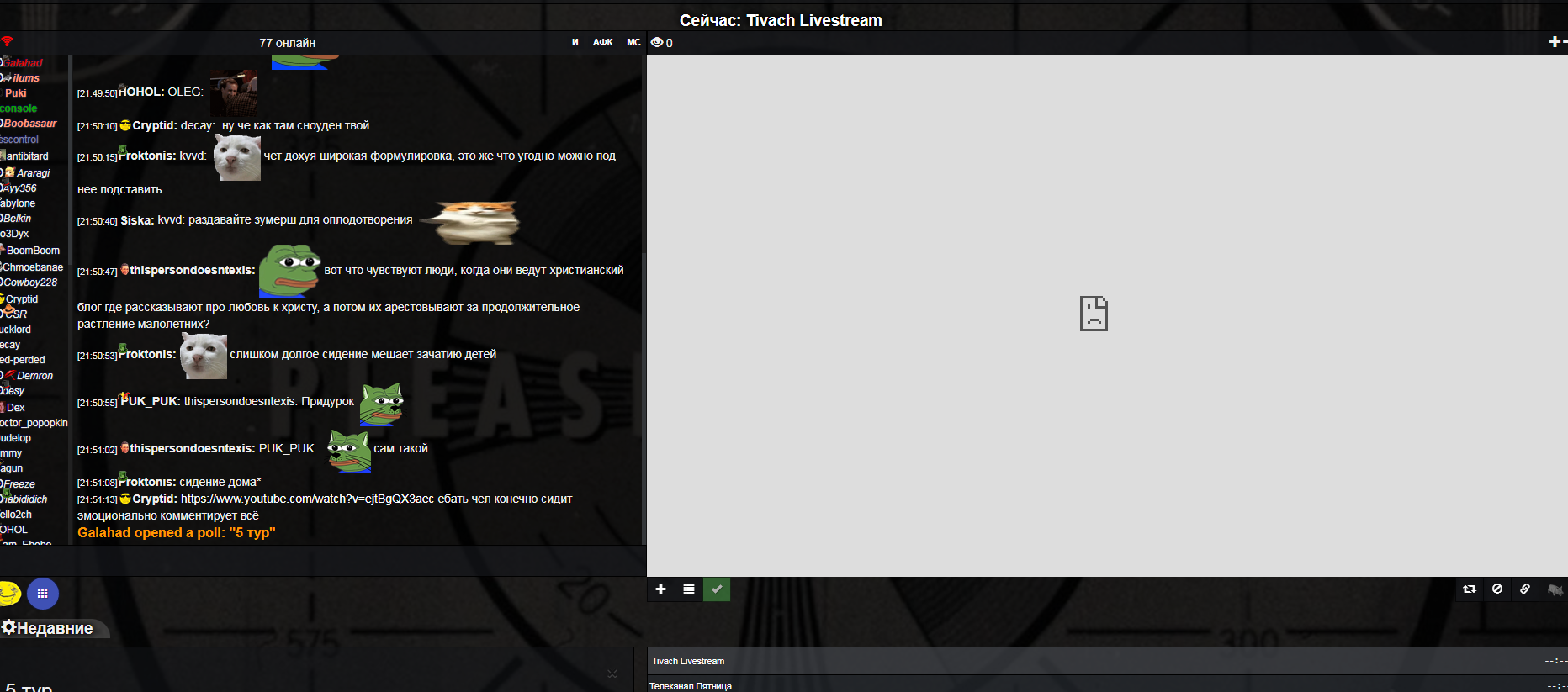Click username console in user list

19,108
